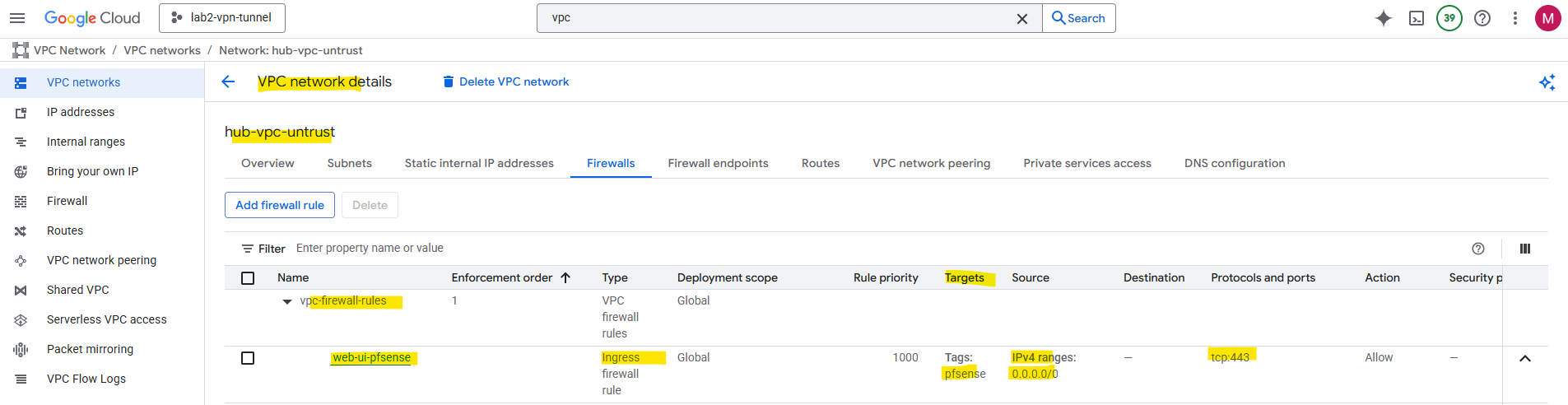Activate Cloud Shell terminal icon
Image resolution: width=1568 pixels, height=405 pixels.
(1417, 18)
